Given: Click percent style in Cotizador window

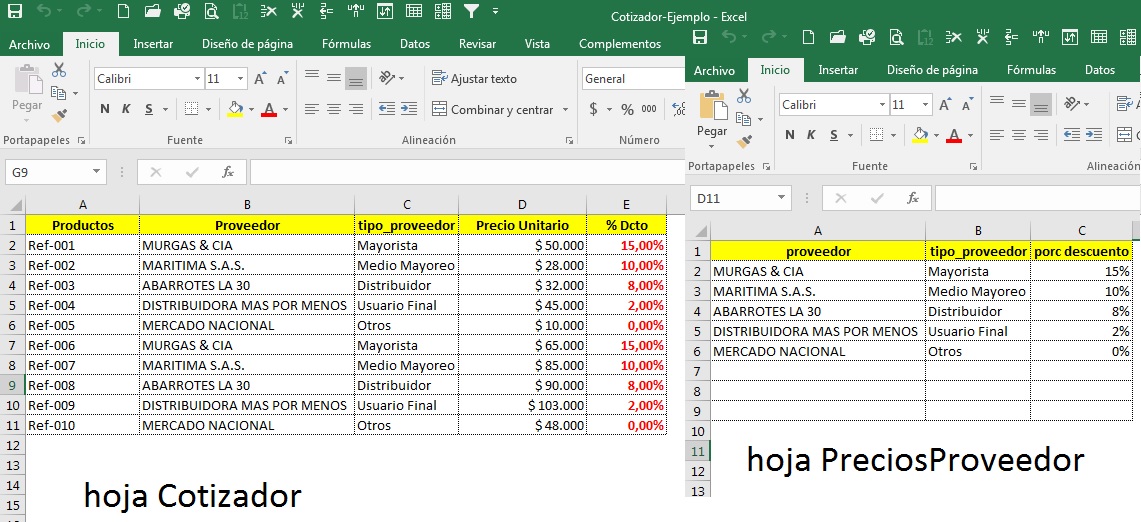Looking at the screenshot, I should pyautogui.click(x=627, y=109).
